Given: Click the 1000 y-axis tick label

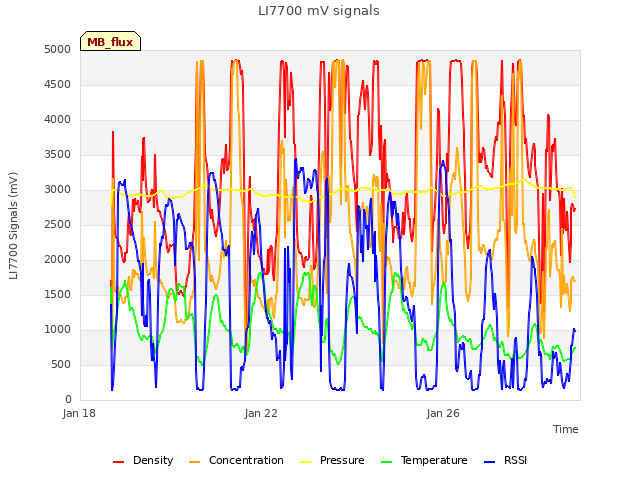Looking at the screenshot, I should (58, 330).
